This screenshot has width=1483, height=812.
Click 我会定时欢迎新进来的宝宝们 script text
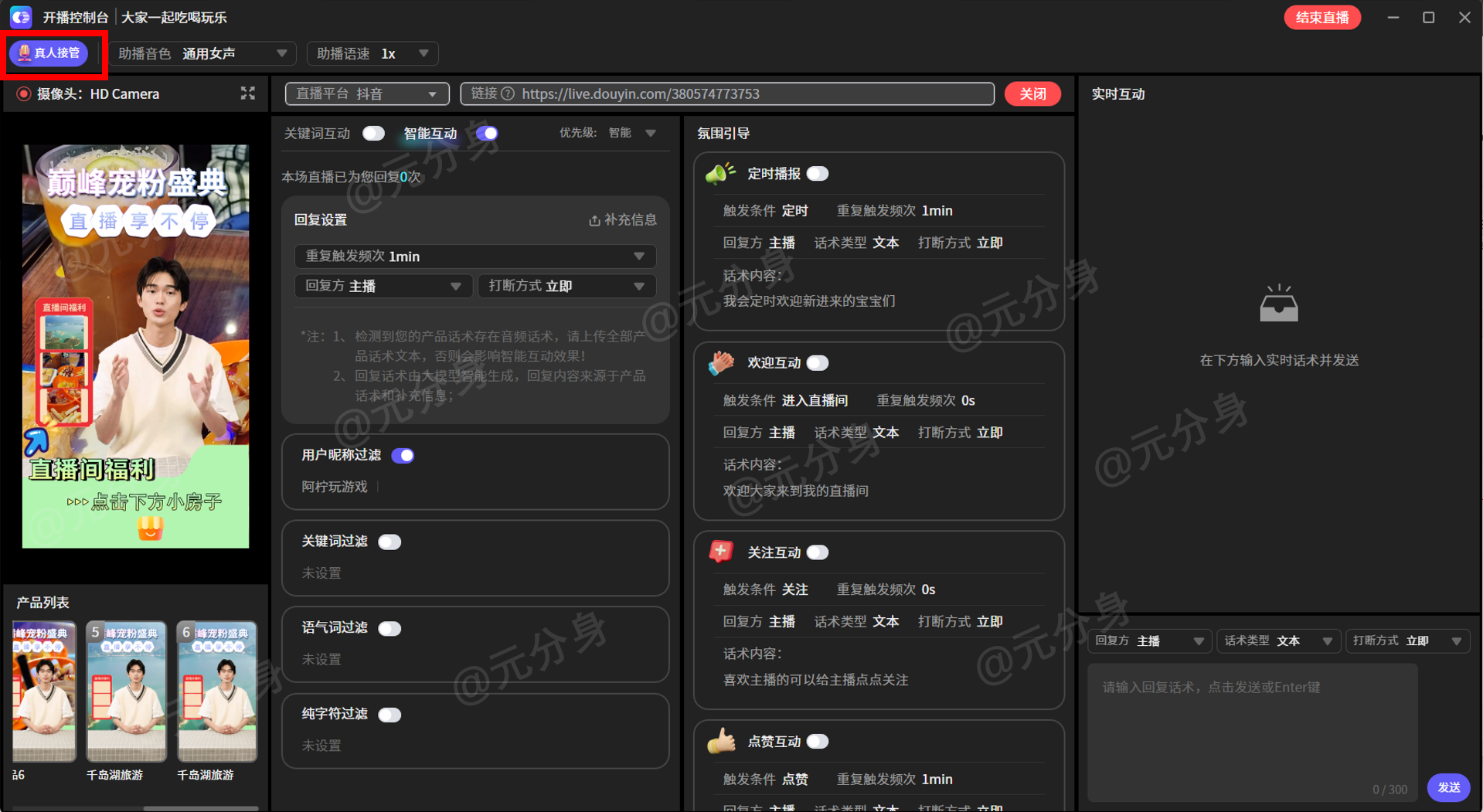click(809, 301)
